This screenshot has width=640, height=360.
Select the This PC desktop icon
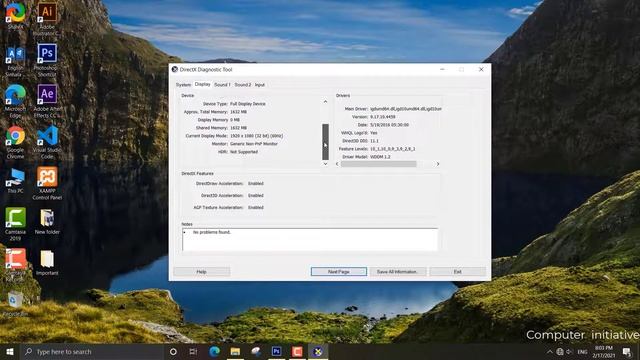(x=15, y=180)
